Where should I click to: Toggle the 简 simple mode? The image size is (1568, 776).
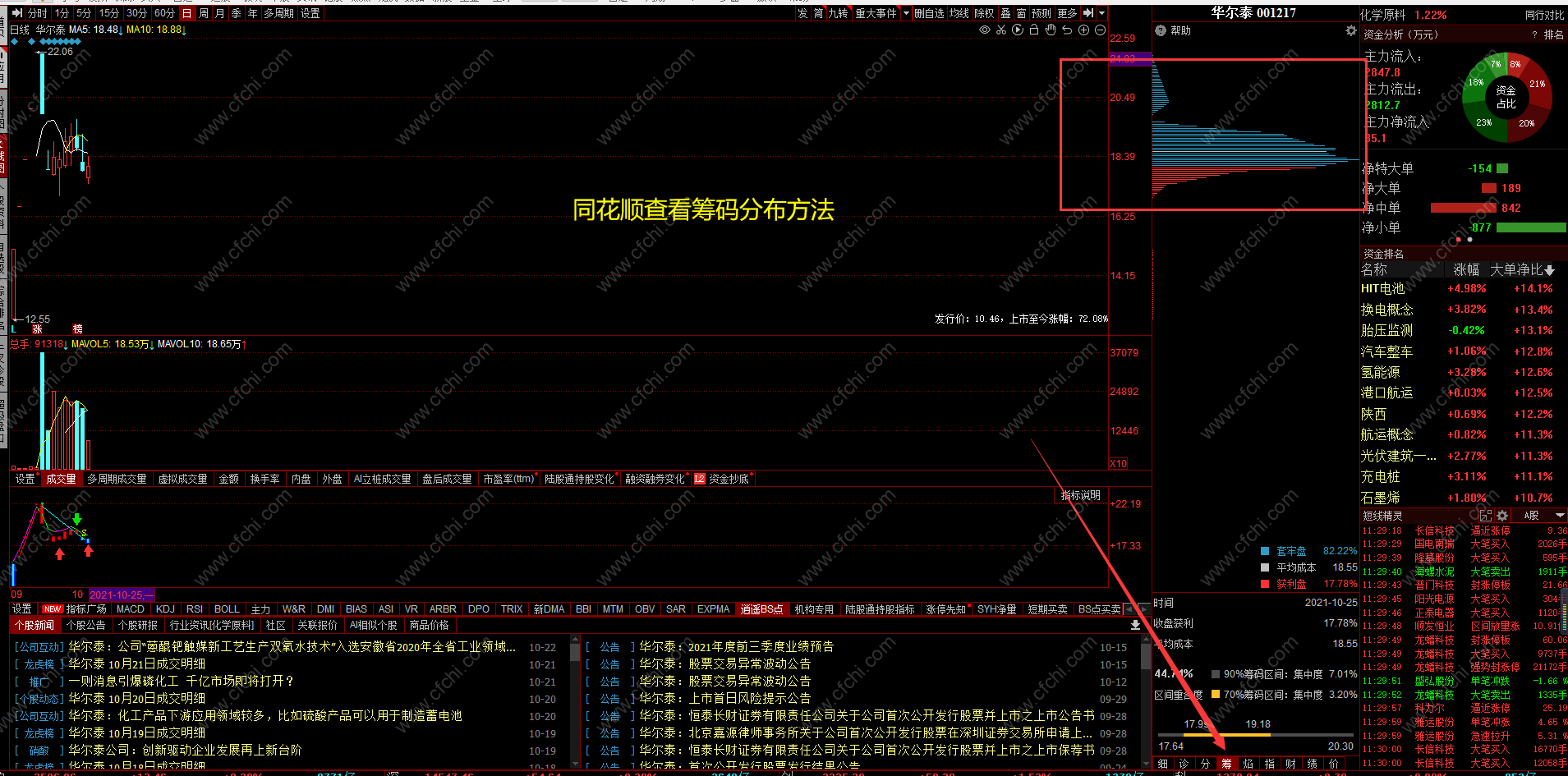(x=818, y=13)
